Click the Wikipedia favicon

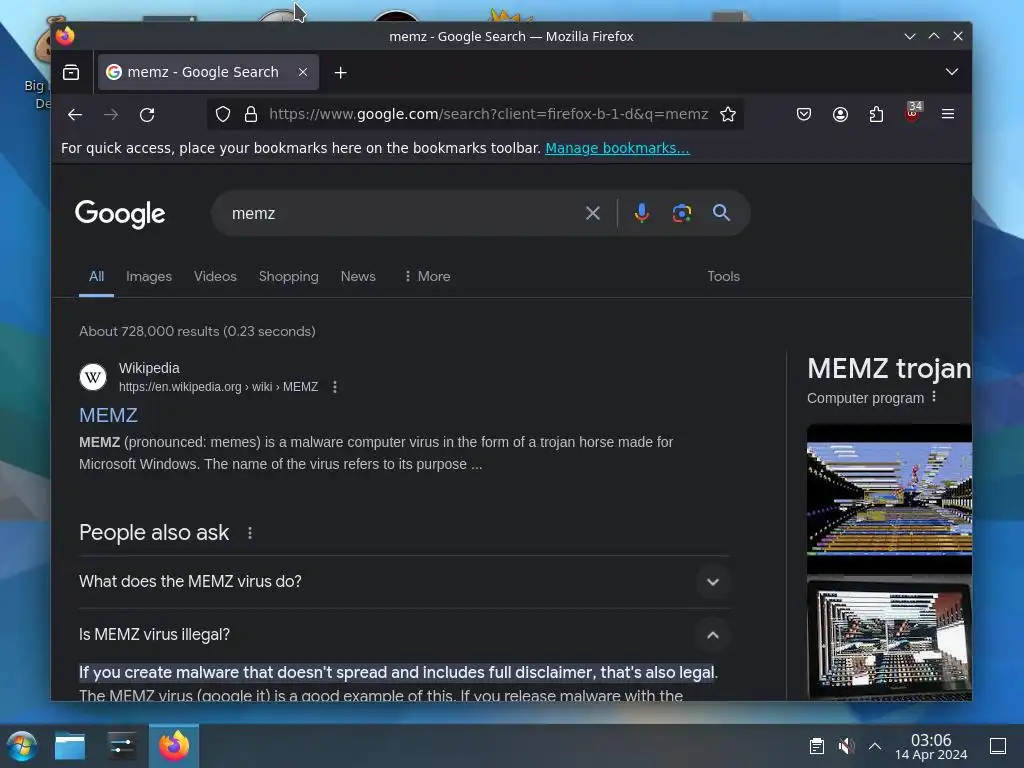point(93,377)
